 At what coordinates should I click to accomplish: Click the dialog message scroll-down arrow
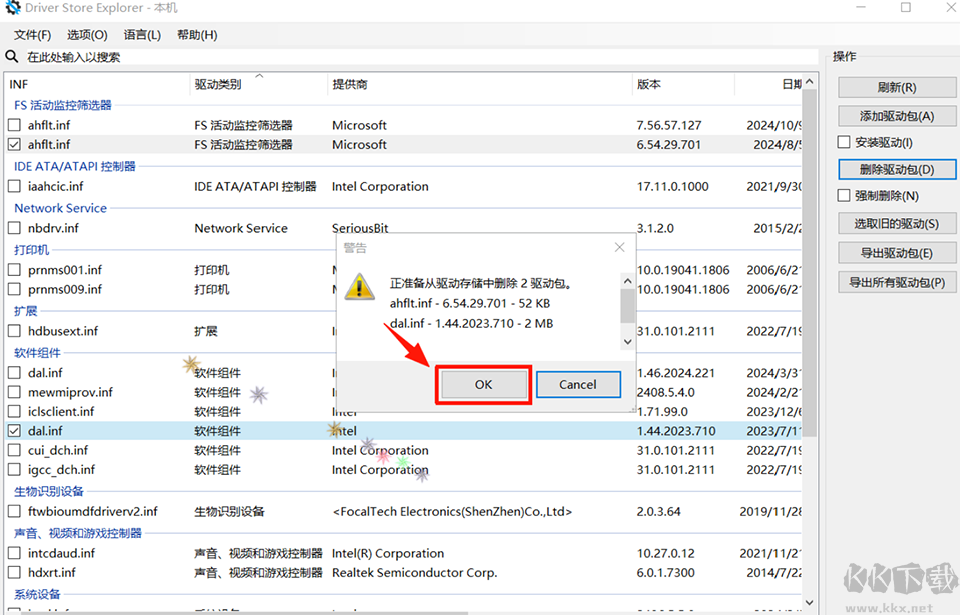[627, 342]
